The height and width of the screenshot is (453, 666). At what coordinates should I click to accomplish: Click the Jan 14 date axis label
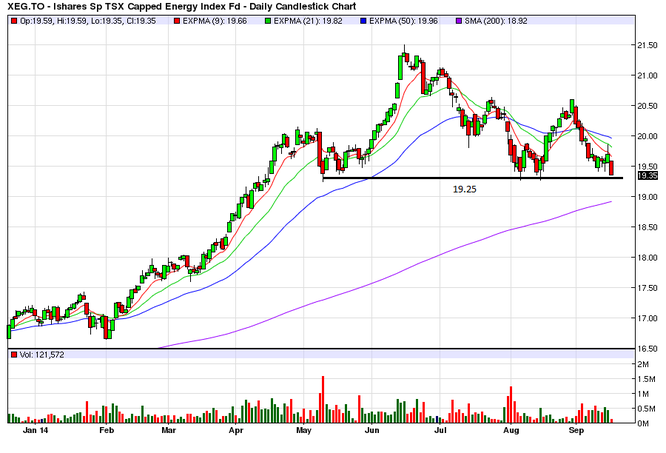click(x=36, y=430)
